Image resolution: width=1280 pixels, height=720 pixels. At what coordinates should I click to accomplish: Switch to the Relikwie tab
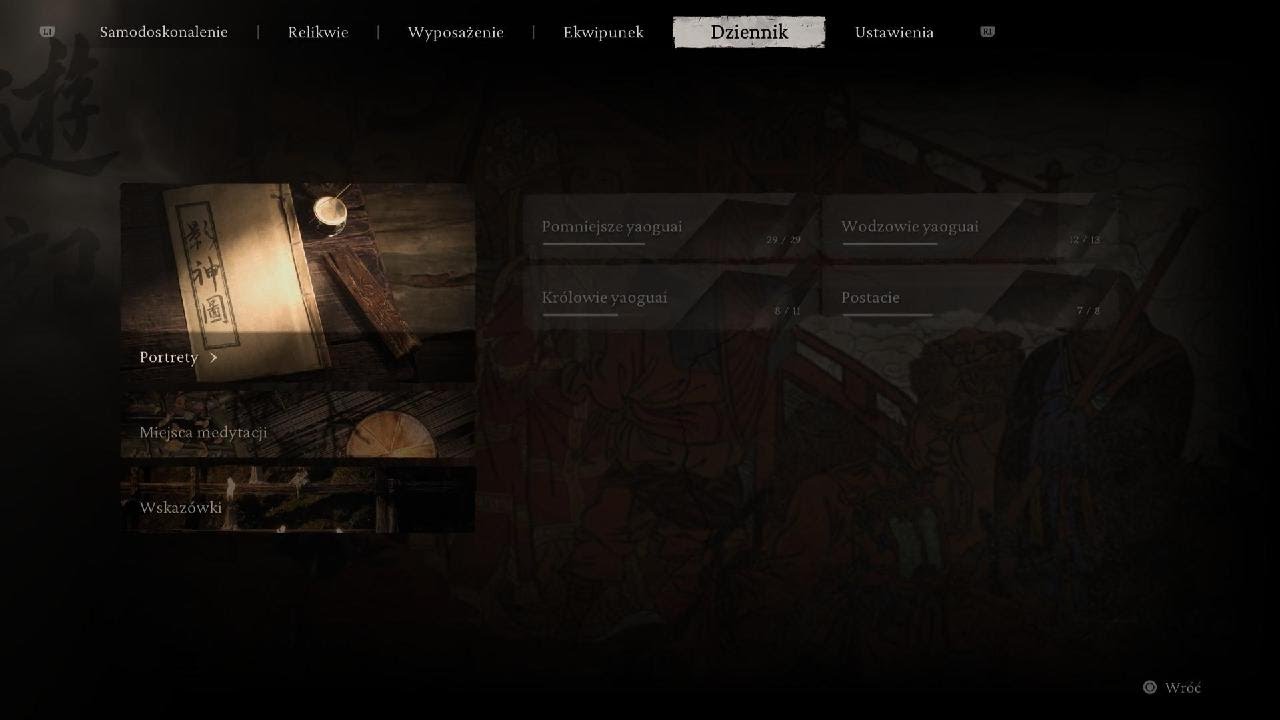pyautogui.click(x=318, y=32)
